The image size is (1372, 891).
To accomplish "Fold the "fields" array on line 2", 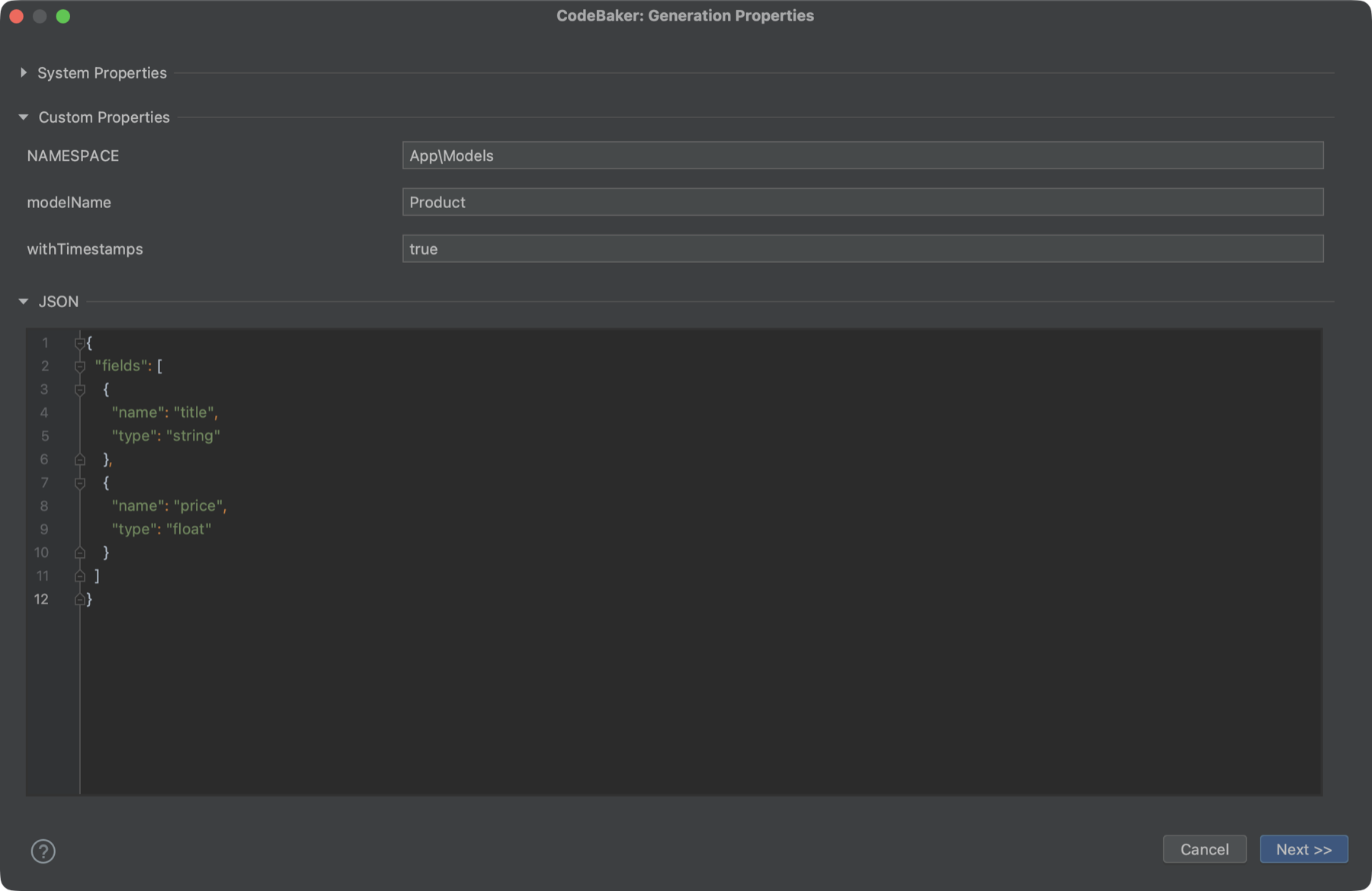I will tap(79, 367).
